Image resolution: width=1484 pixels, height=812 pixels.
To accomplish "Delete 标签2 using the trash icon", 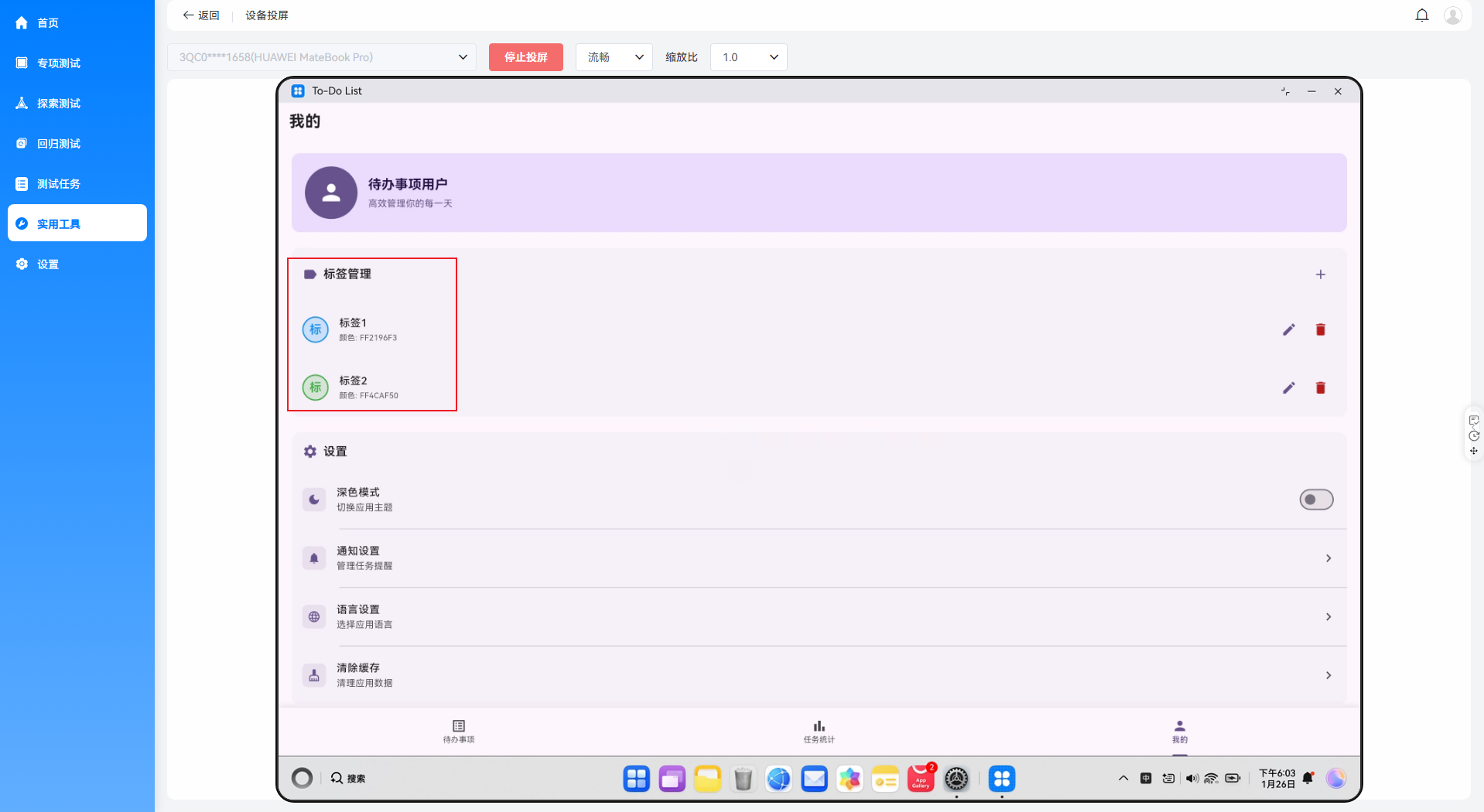I will (1321, 387).
